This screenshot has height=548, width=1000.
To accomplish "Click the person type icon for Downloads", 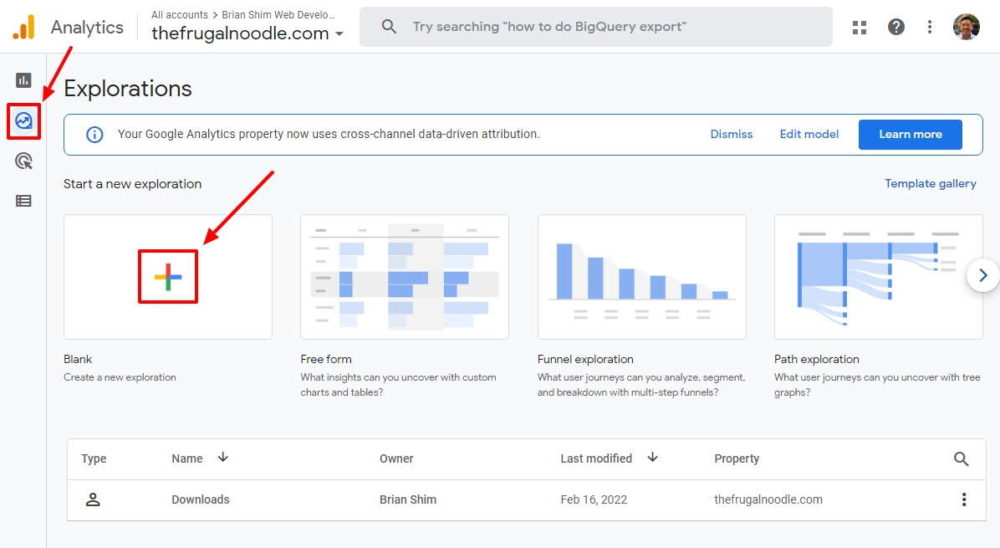I will pos(93,500).
